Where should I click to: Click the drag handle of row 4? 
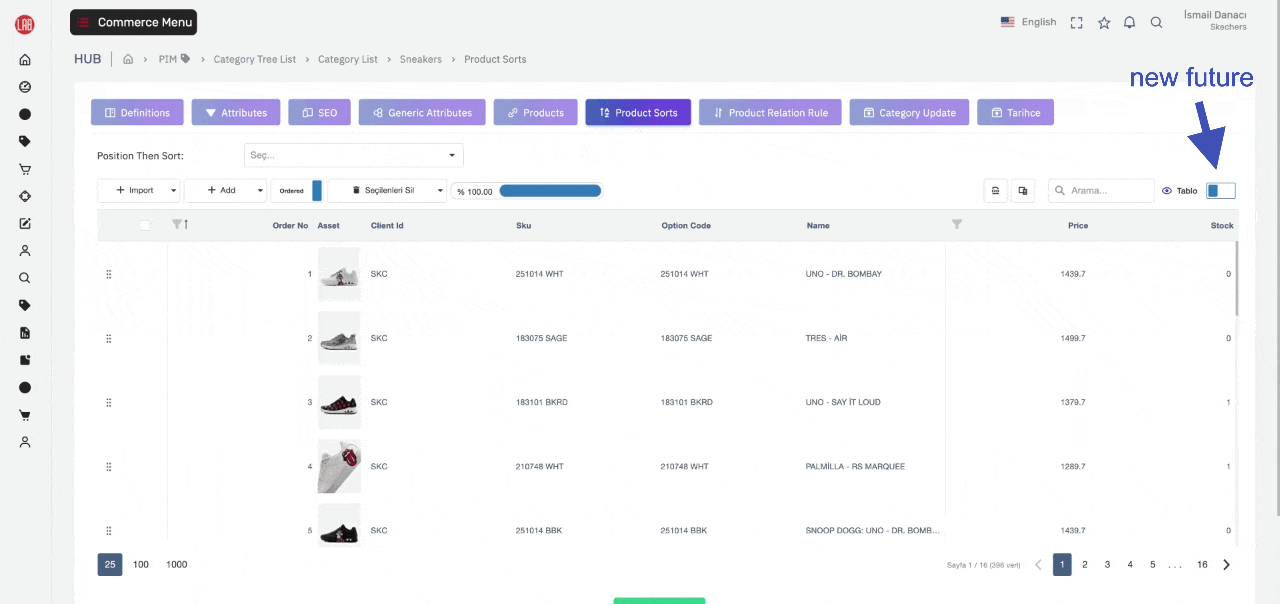pos(109,466)
